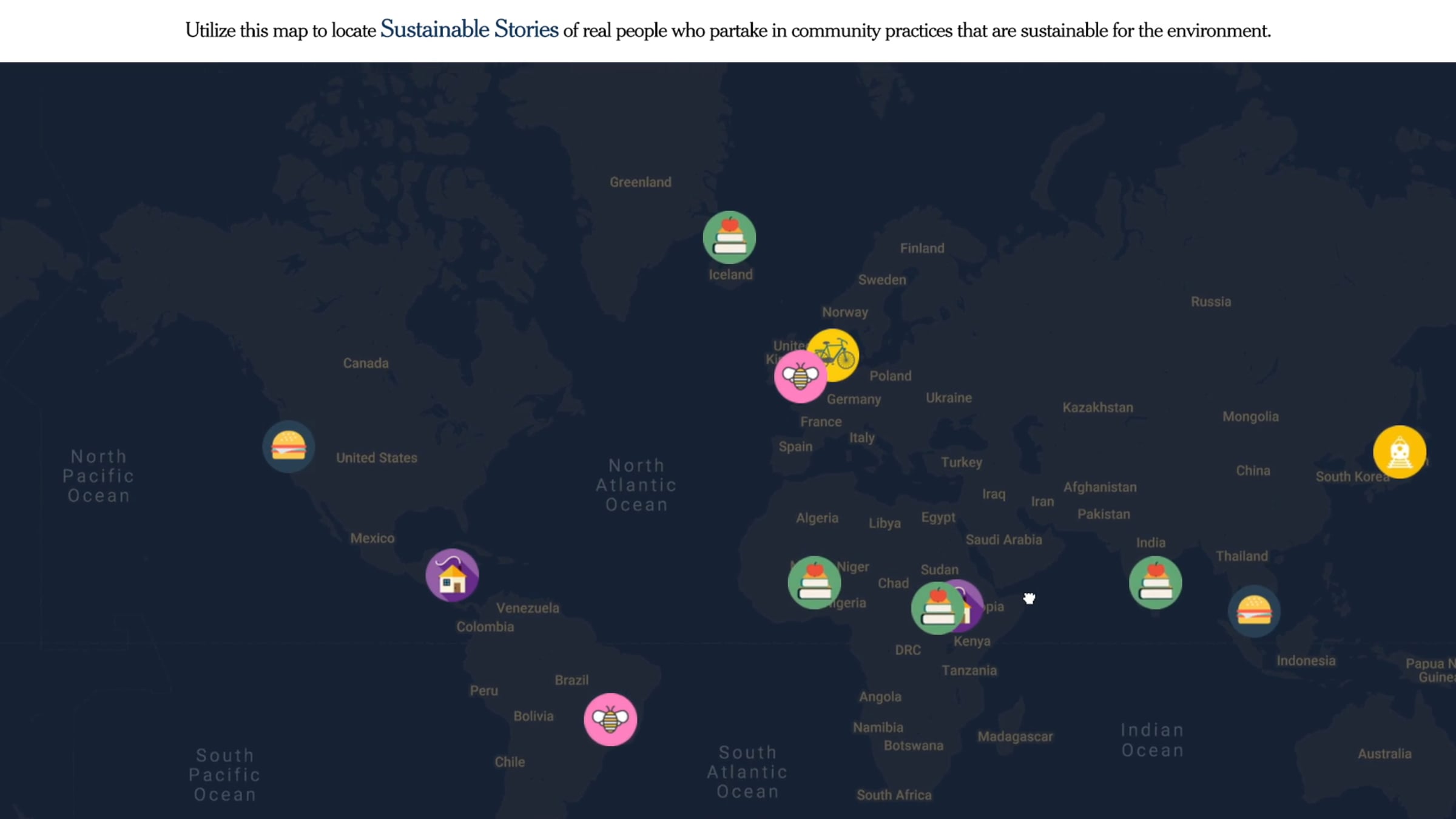This screenshot has height=819, width=1456.
Task: Open the yellow train marker near South Korea
Action: point(1400,452)
